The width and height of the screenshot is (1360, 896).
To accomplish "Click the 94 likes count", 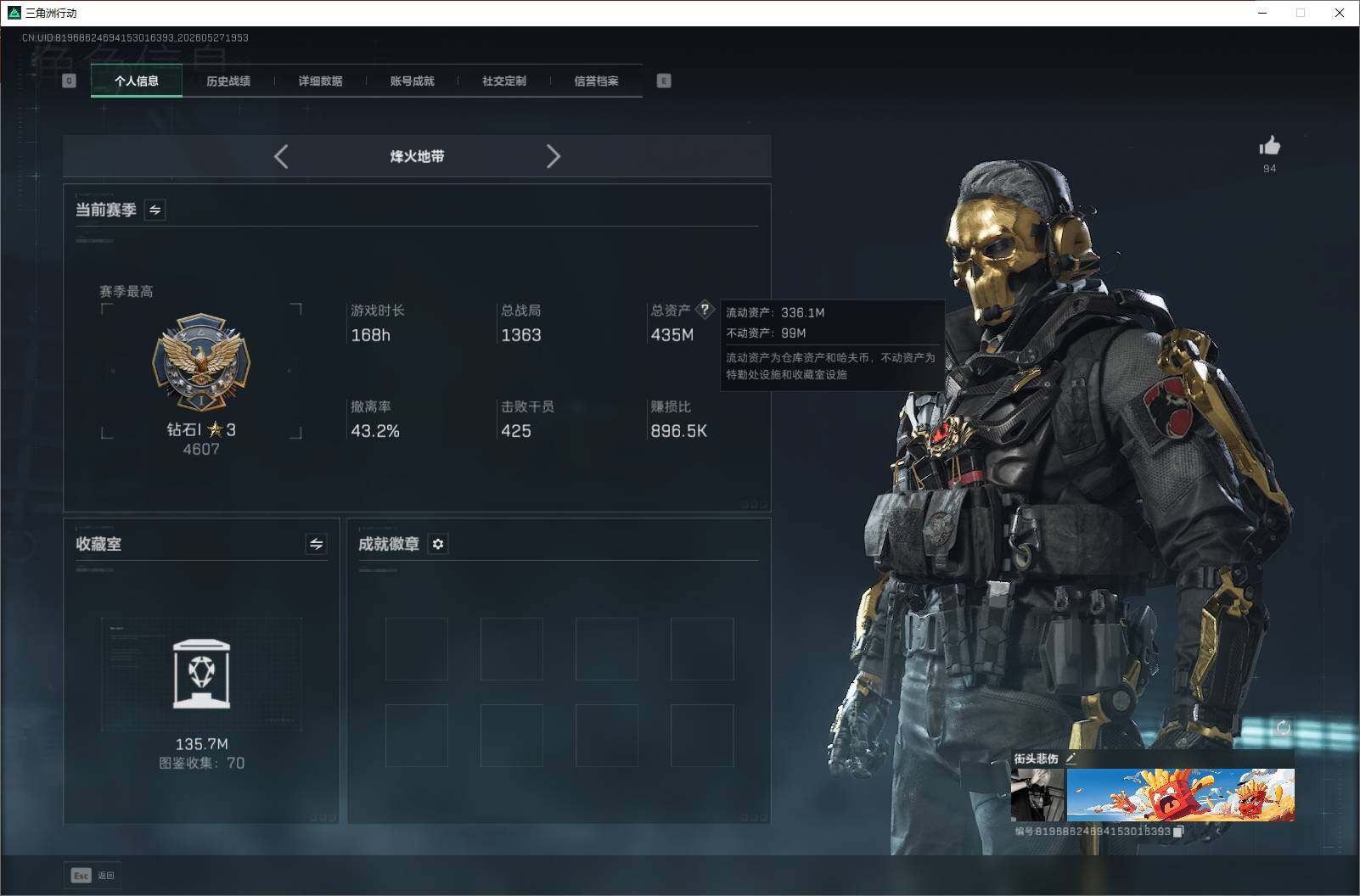I will click(x=1269, y=168).
